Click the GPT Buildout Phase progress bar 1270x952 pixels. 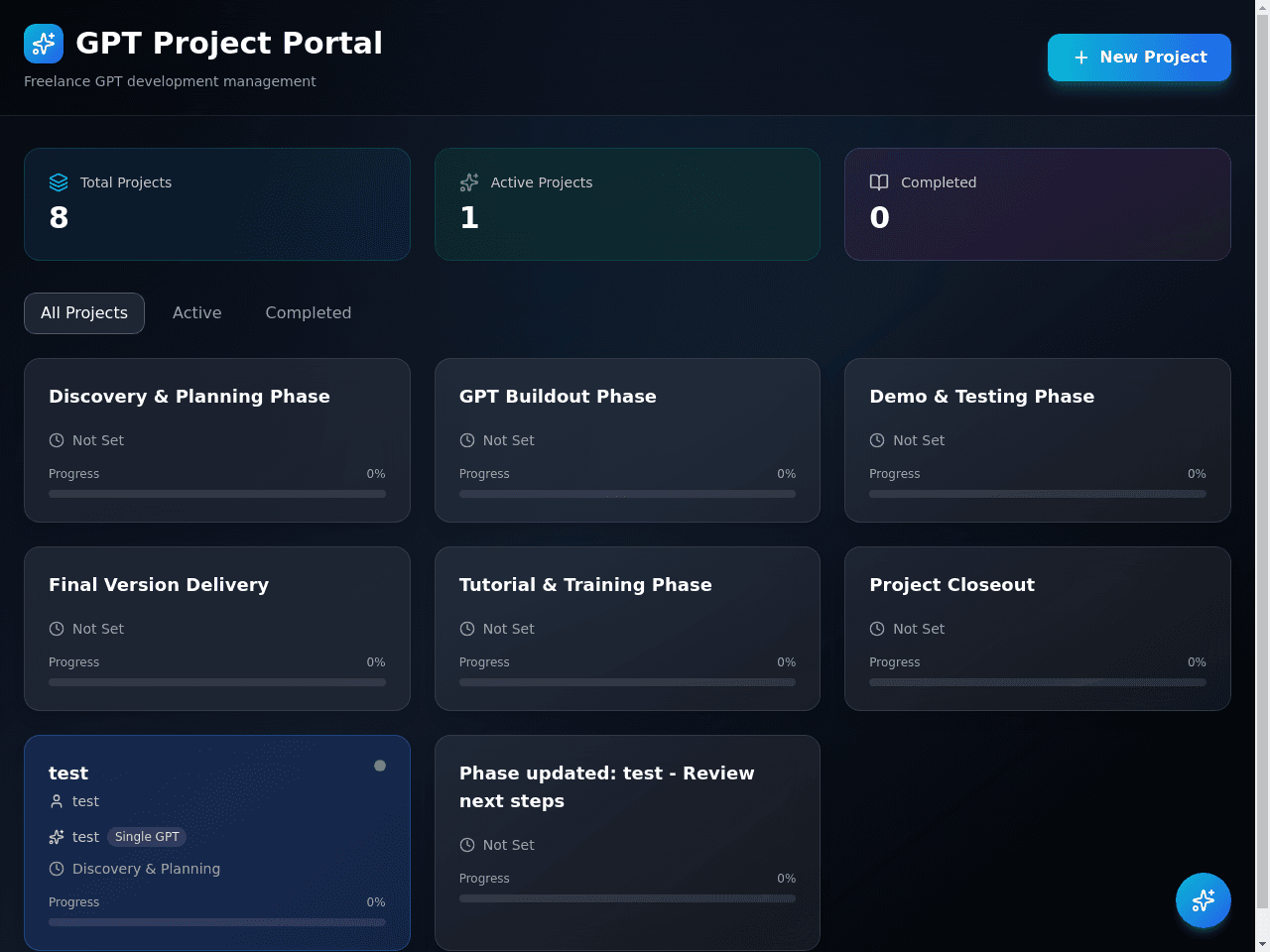tap(627, 494)
